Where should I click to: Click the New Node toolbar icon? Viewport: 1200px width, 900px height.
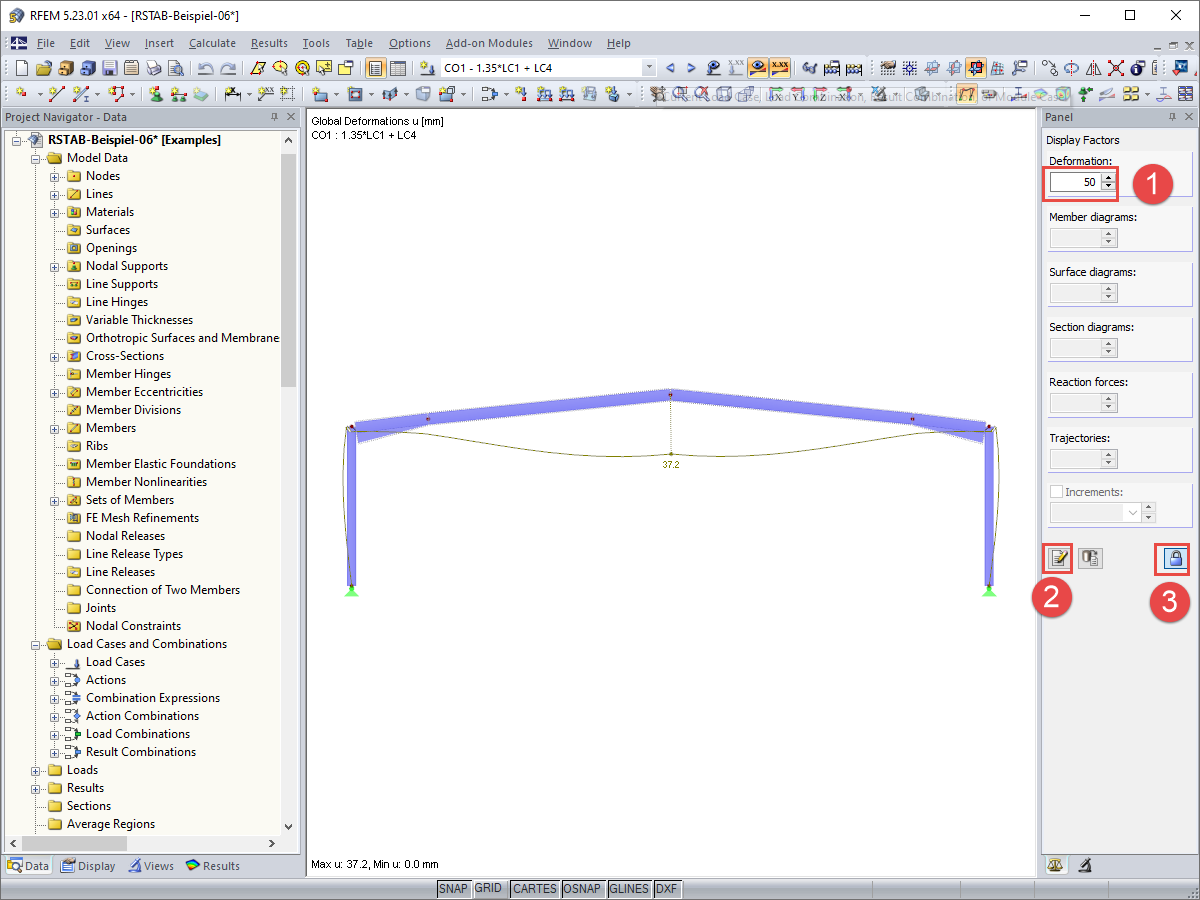(x=21, y=94)
